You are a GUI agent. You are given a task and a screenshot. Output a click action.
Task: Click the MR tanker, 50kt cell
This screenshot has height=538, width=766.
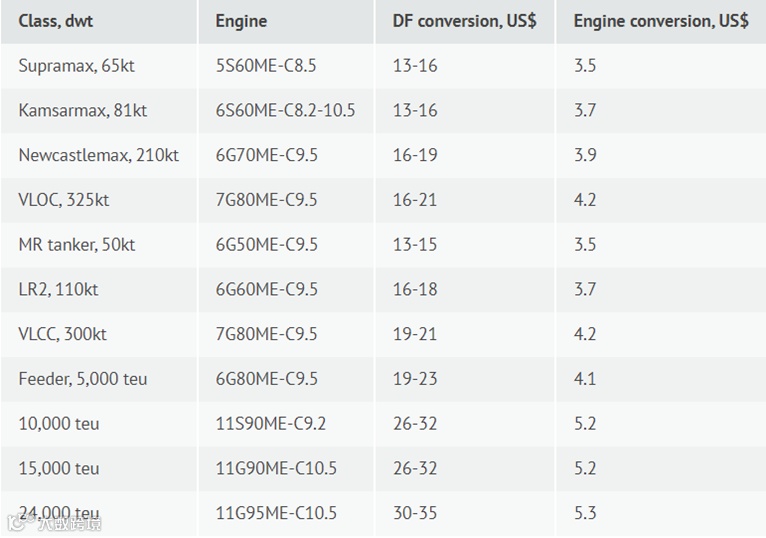pyautogui.click(x=76, y=245)
